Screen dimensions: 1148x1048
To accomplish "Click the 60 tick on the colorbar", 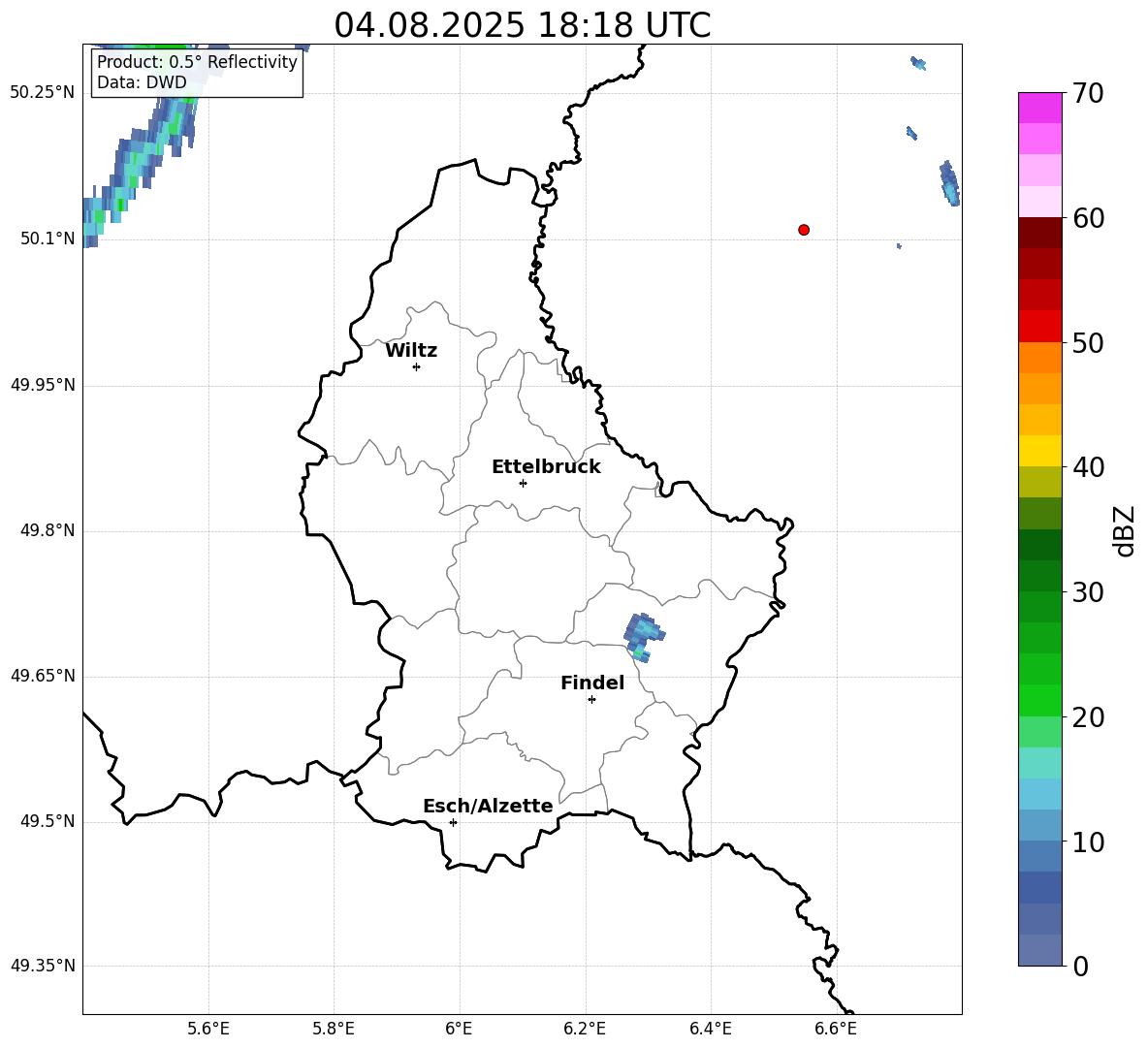I will click(1088, 218).
